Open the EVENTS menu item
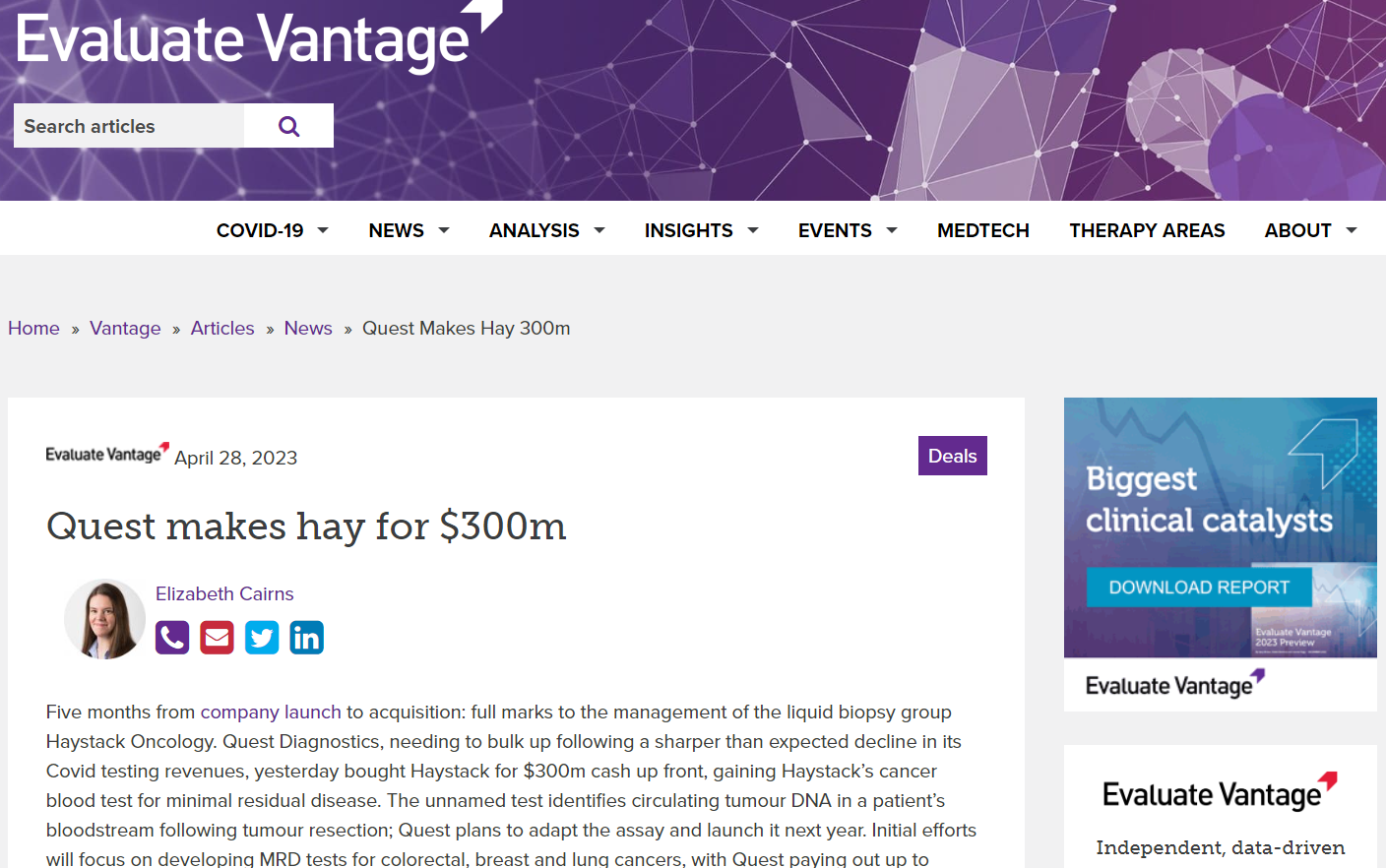1386x868 pixels. point(835,230)
